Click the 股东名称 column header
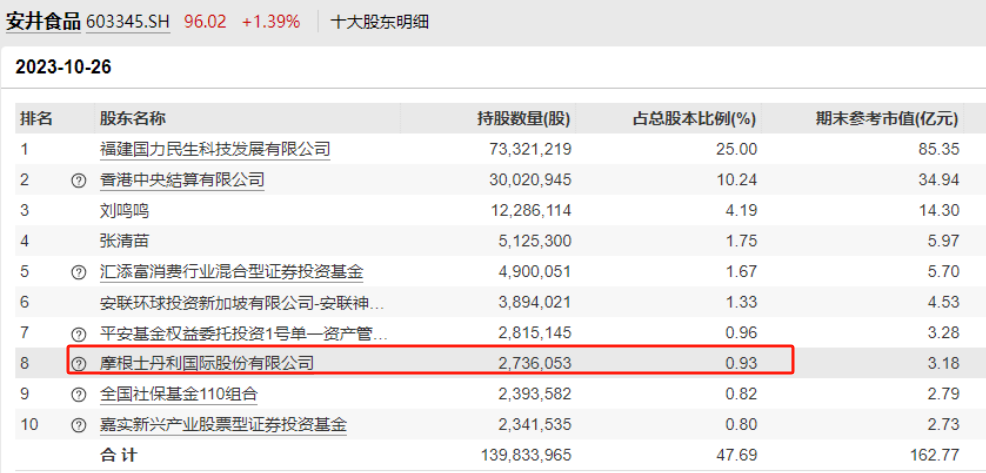Viewport: 986px width, 473px height. tap(133, 118)
